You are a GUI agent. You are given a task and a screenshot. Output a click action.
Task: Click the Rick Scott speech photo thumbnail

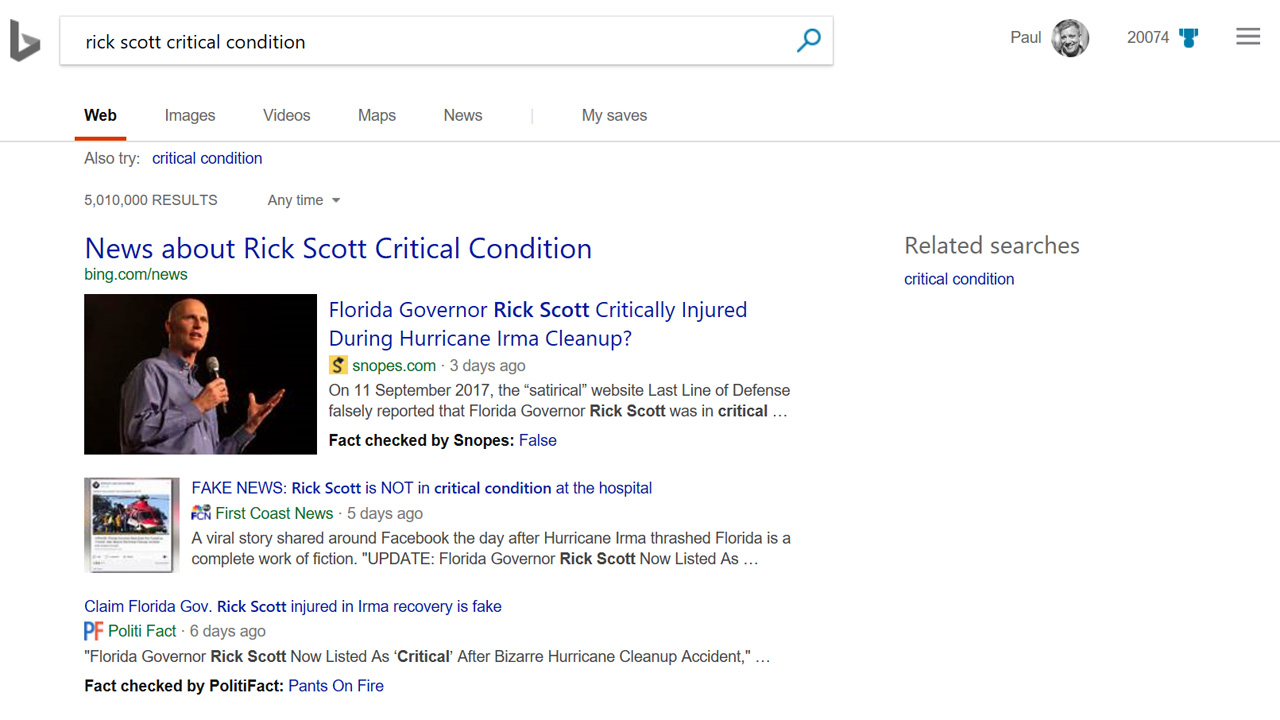click(200, 374)
